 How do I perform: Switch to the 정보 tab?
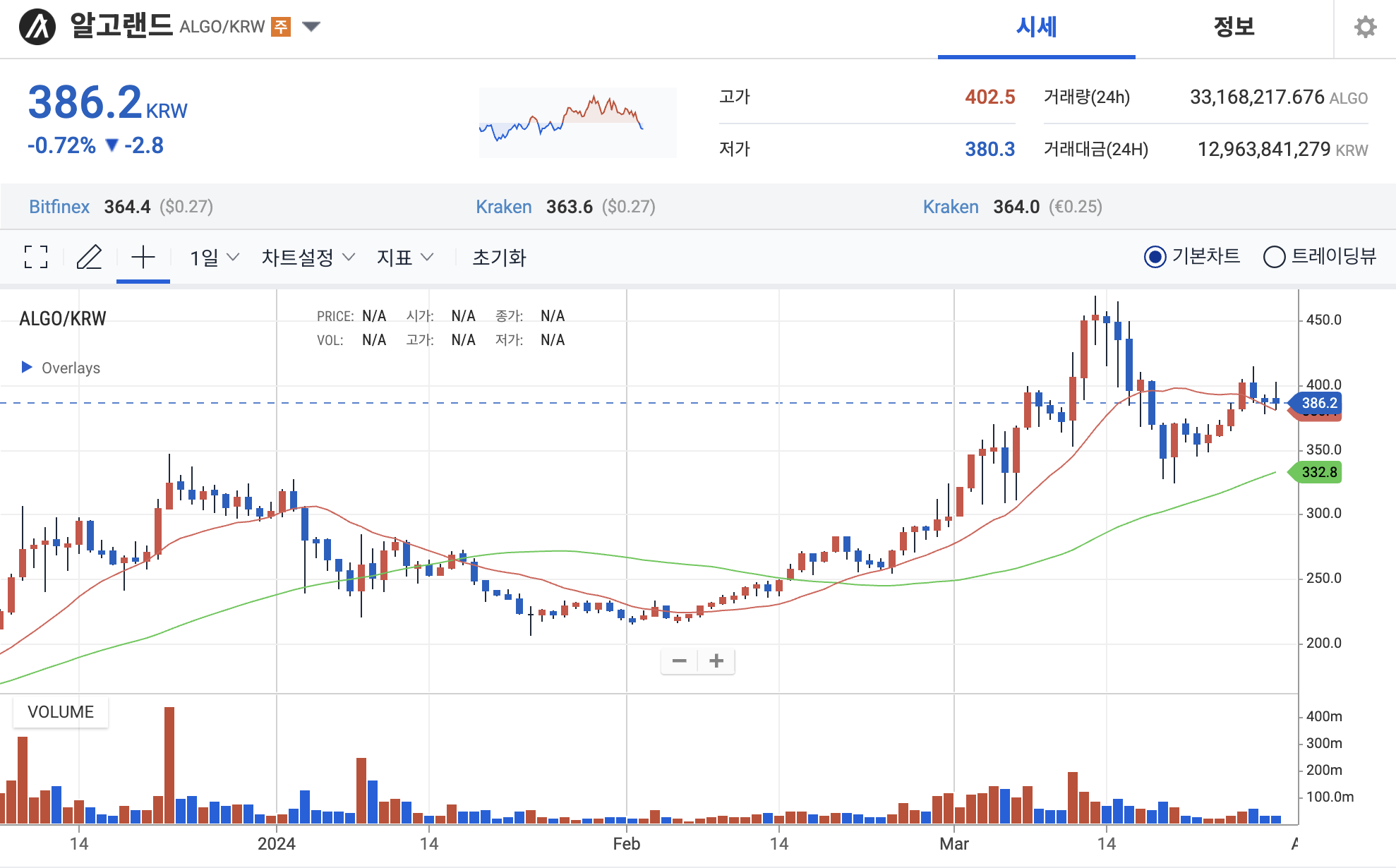point(1233,28)
